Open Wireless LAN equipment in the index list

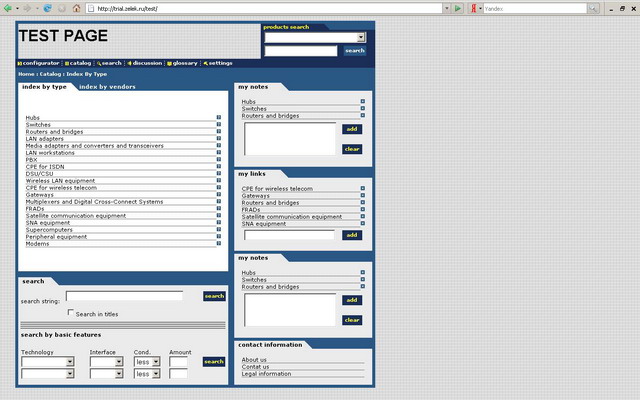tap(60, 180)
